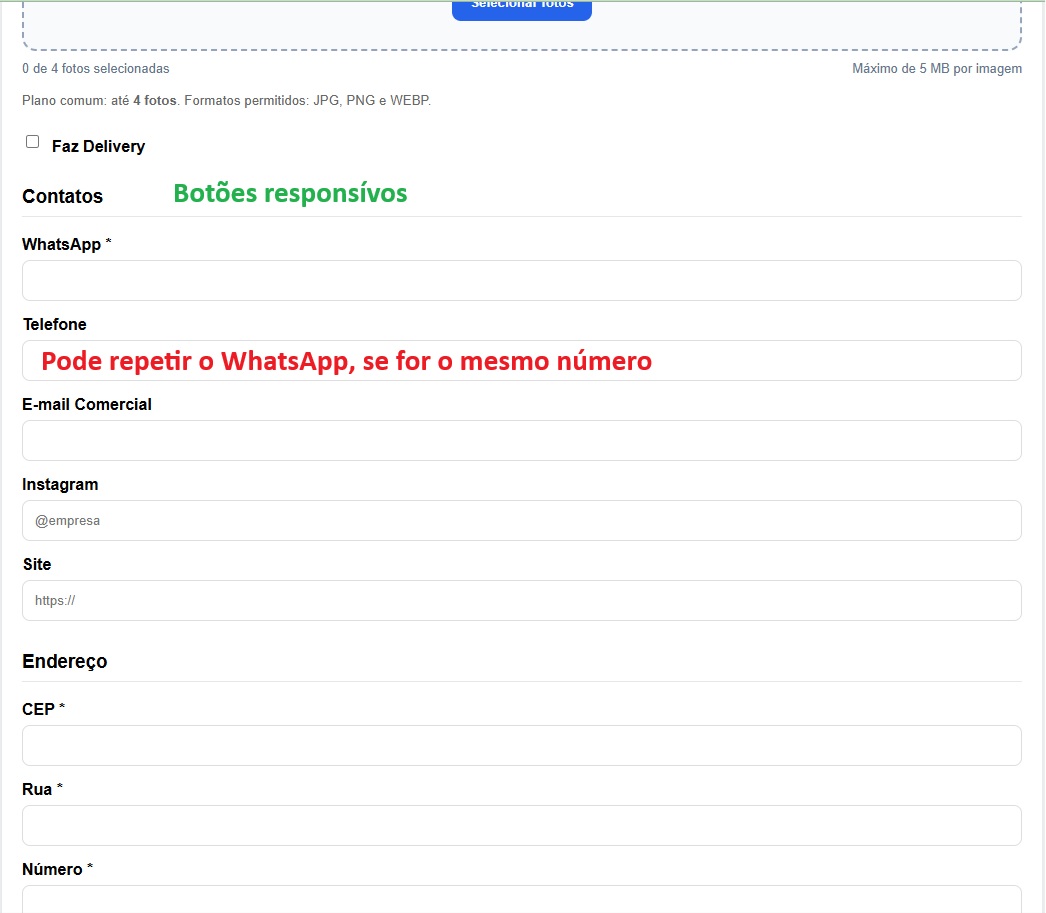1046x913 pixels.
Task: Click "Máximo de 5 MB por imagem" text
Action: [x=937, y=69]
